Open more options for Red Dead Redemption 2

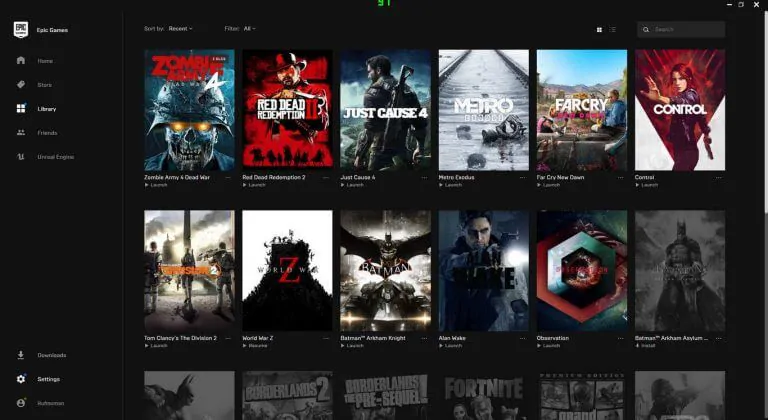click(326, 177)
